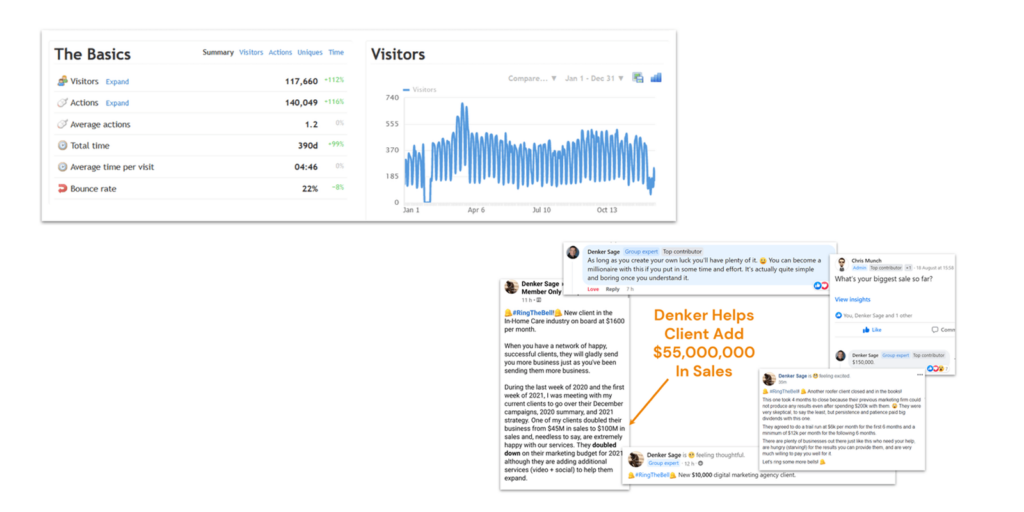Click the Comment bubble icon on Chris Munch's post
The image size is (1024, 512).
coord(935,330)
